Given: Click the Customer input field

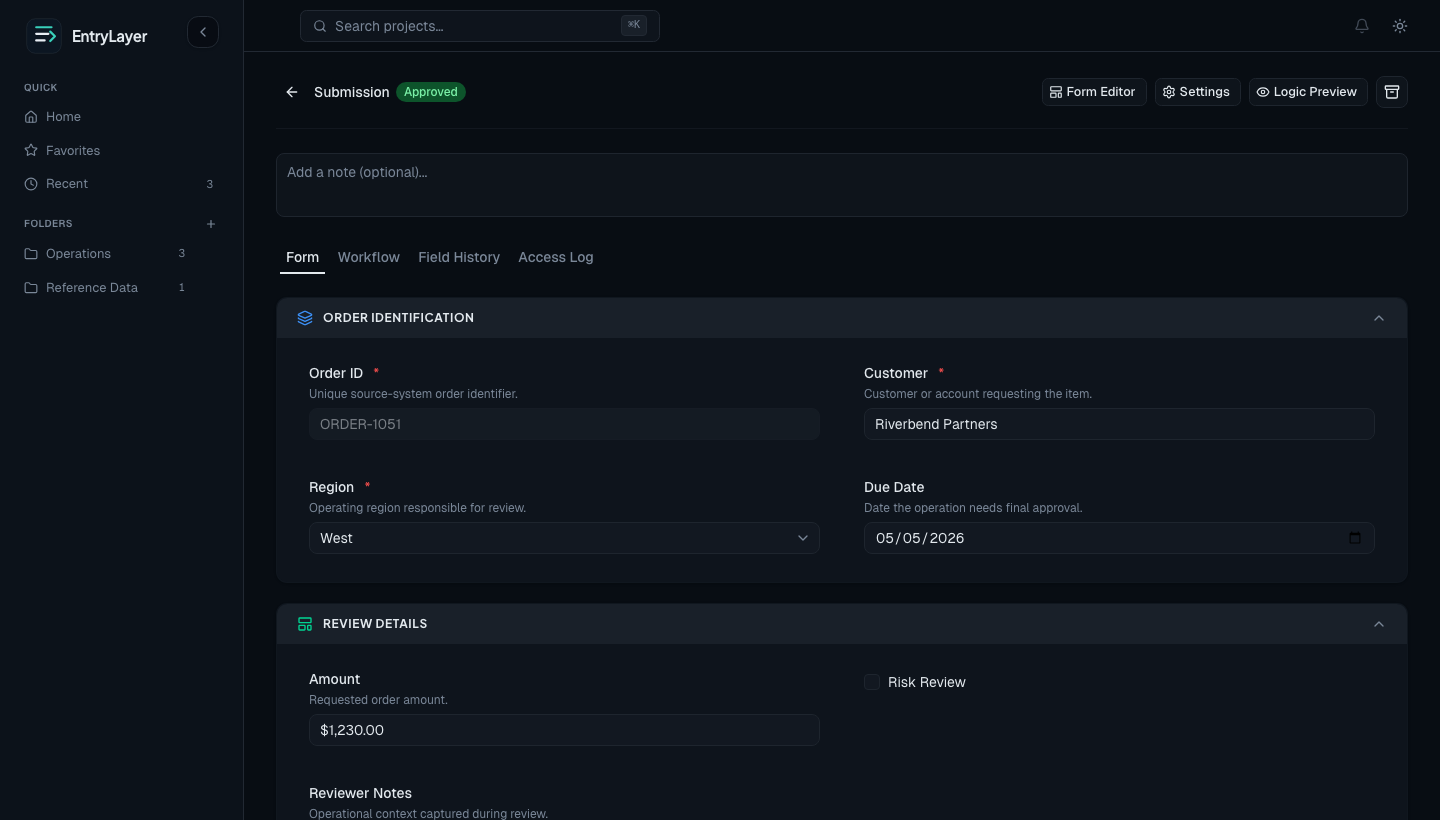Looking at the screenshot, I should tap(1119, 424).
